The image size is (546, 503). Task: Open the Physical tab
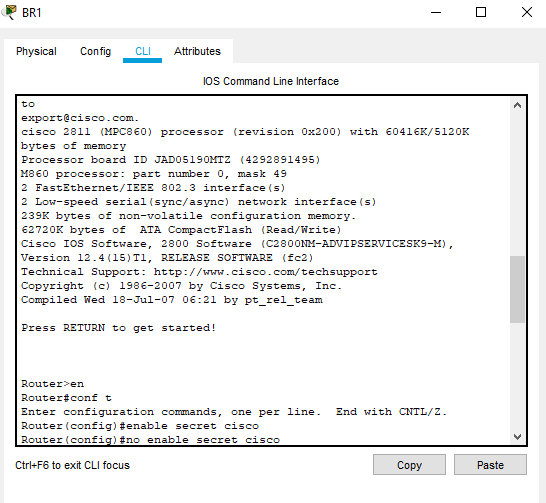coord(36,51)
